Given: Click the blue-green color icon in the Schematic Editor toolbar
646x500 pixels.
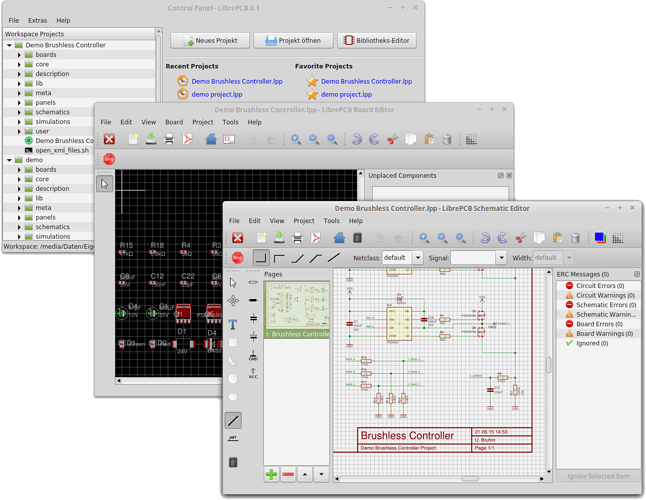Looking at the screenshot, I should (x=599, y=238).
